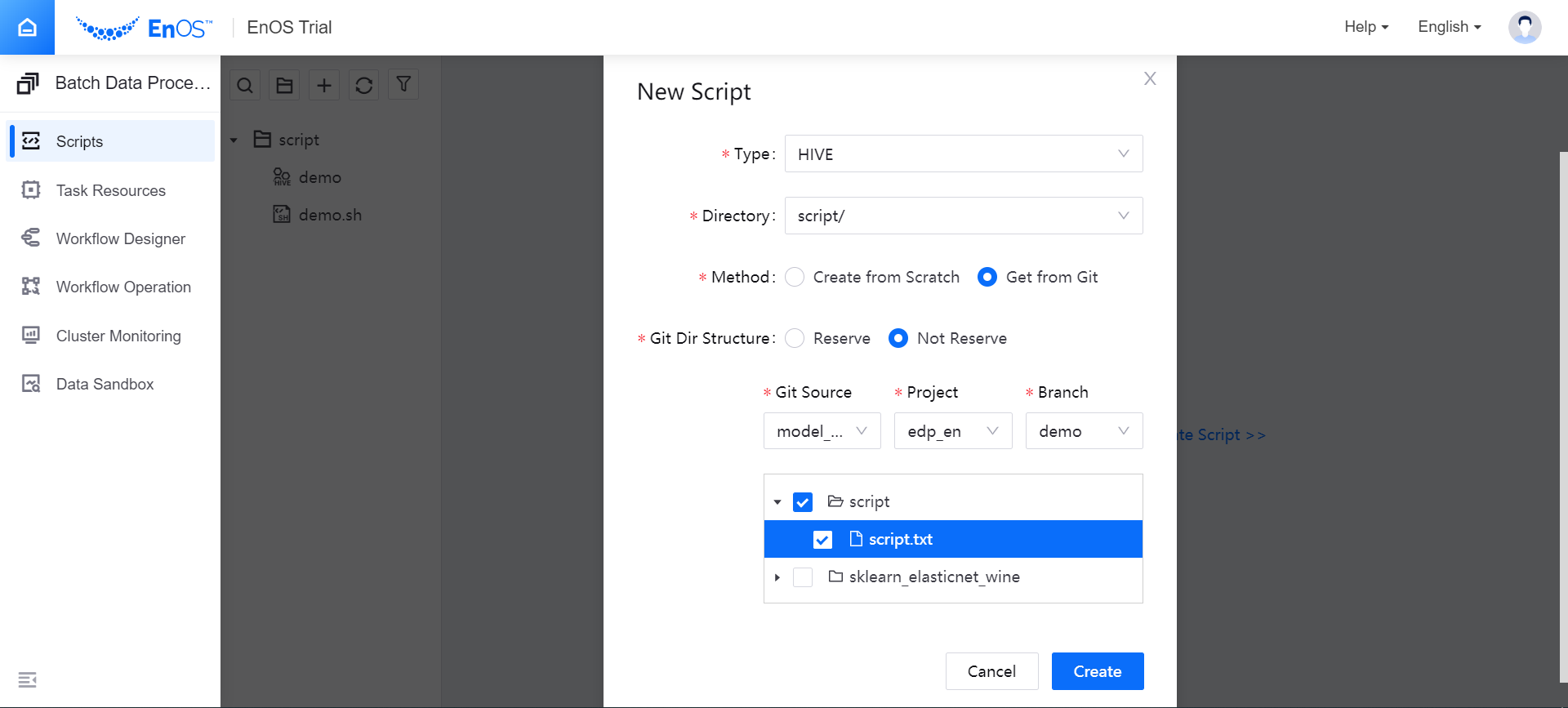Open Workflow Designer in the sidebar
1568x708 pixels.
click(120, 238)
